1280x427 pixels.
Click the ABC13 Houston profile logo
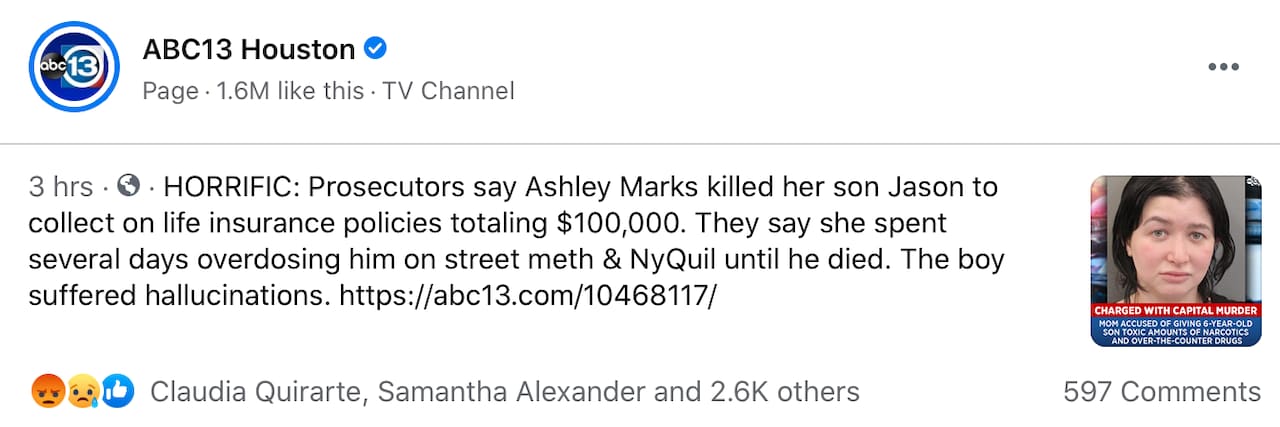[74, 66]
